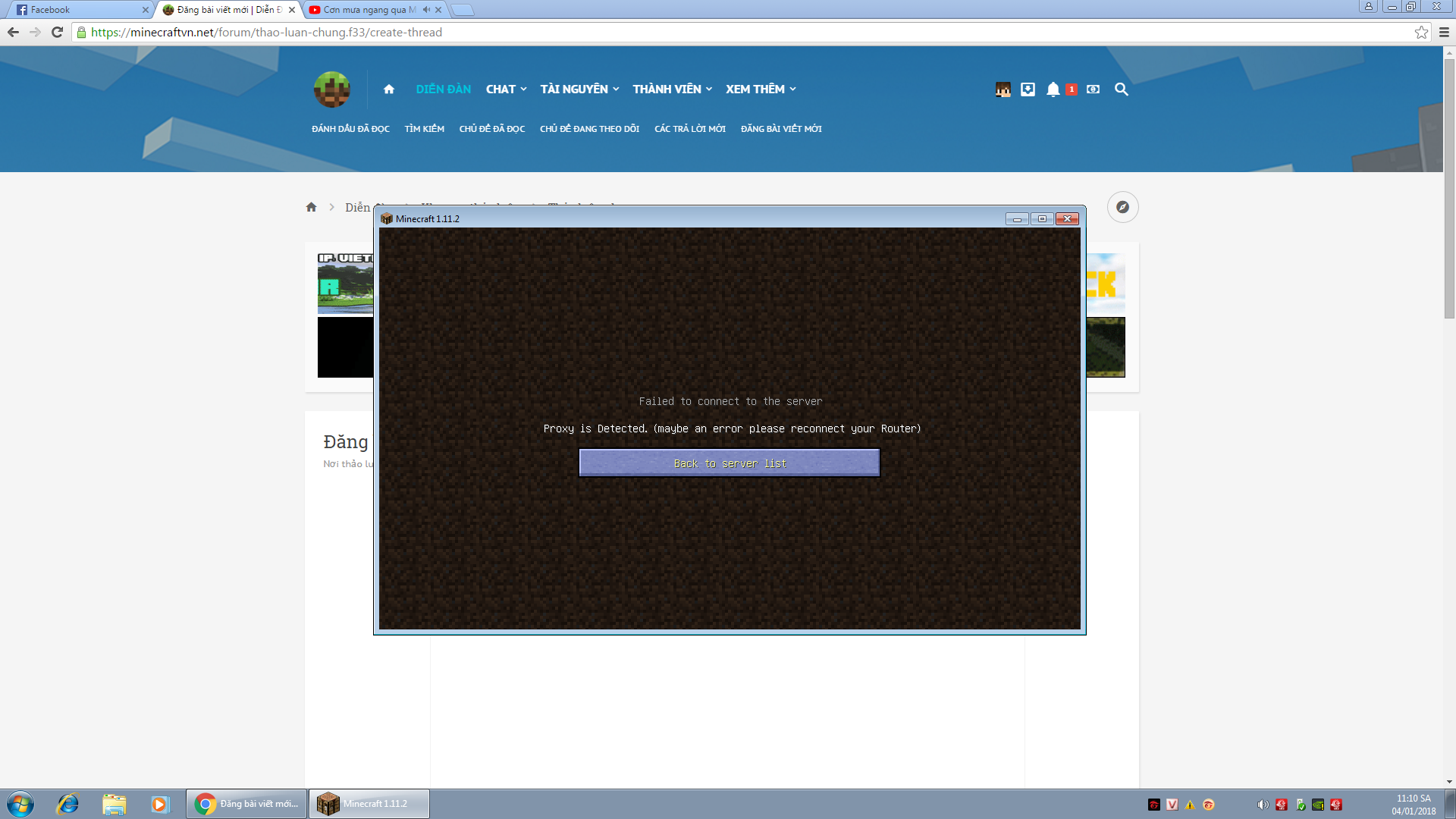
Task: Bookmark page with the star icon
Action: click(1421, 32)
